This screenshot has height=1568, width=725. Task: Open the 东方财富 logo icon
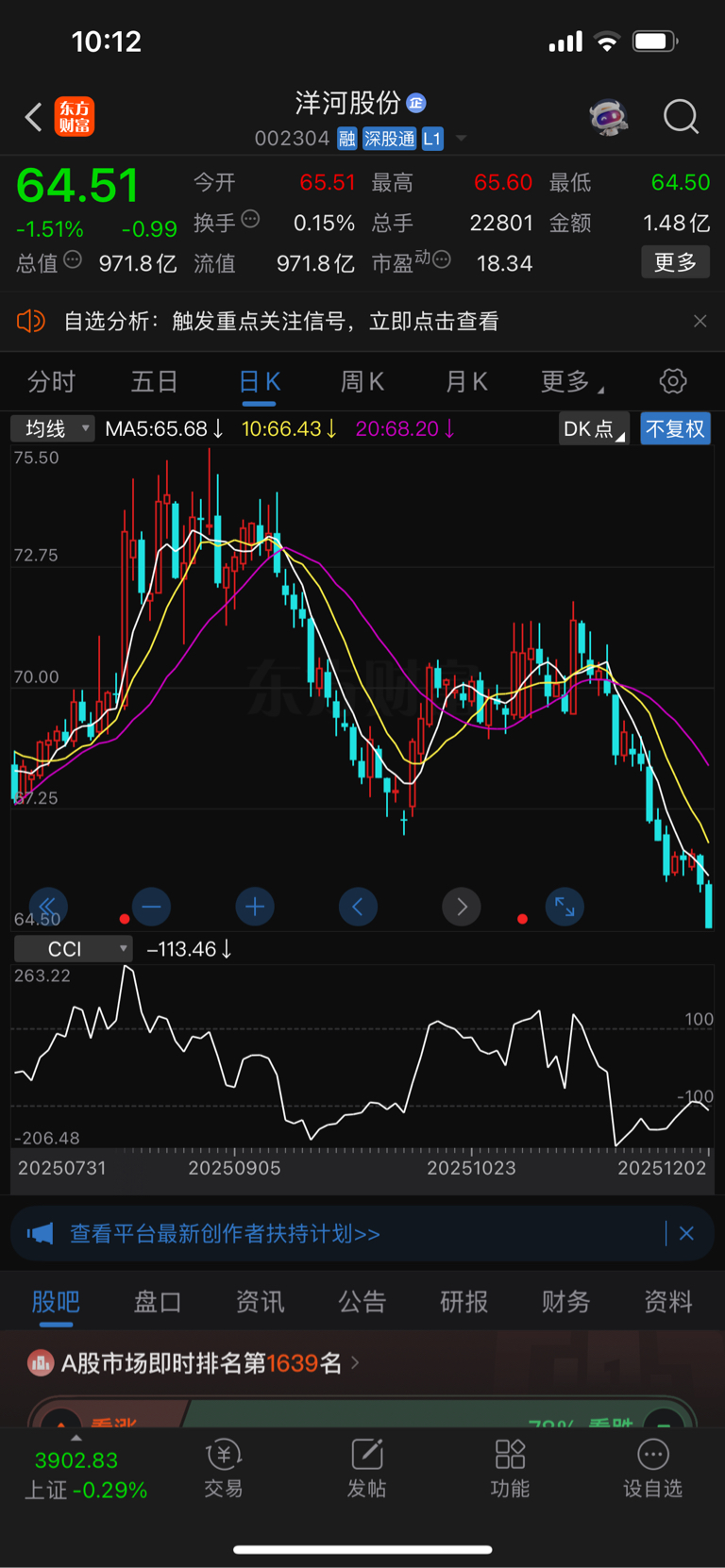click(75, 117)
